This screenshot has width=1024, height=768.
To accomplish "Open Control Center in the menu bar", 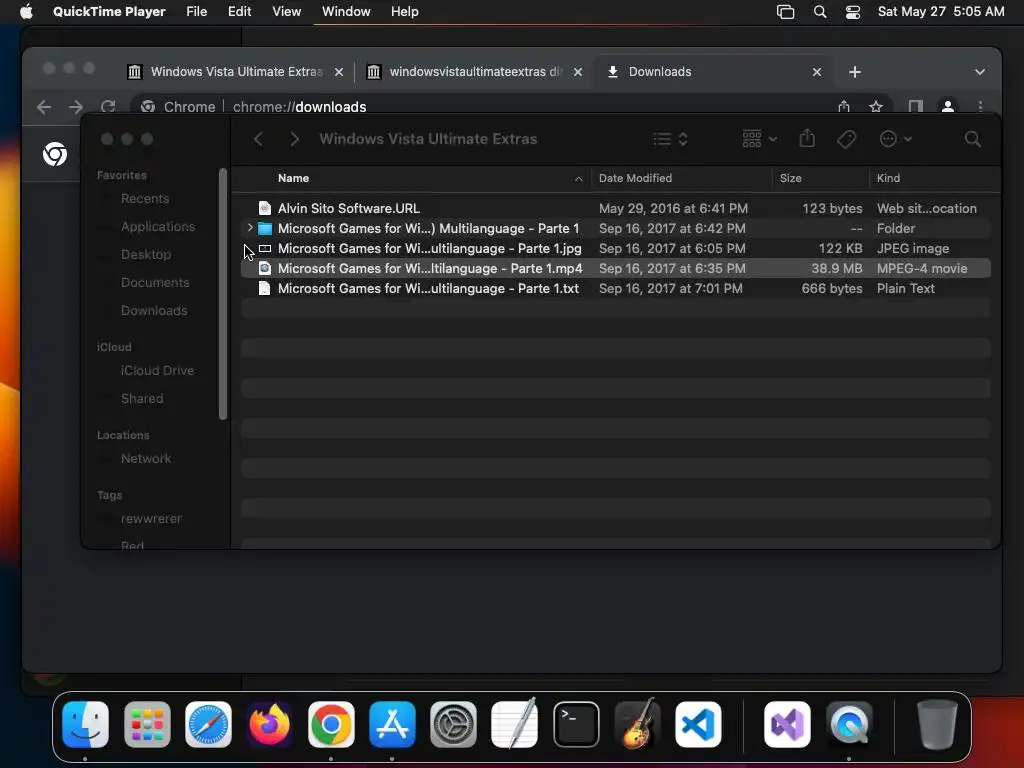I will (x=852, y=12).
